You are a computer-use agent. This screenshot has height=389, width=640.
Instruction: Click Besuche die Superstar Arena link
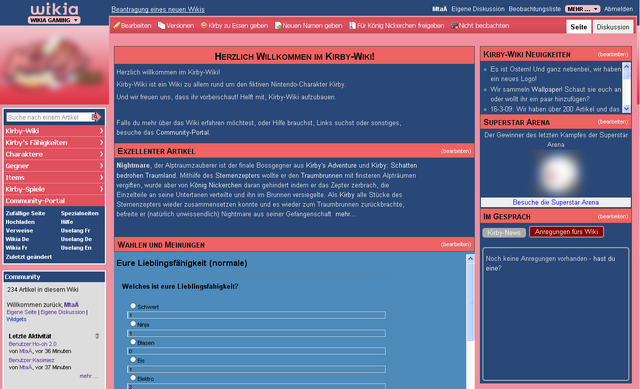click(556, 202)
